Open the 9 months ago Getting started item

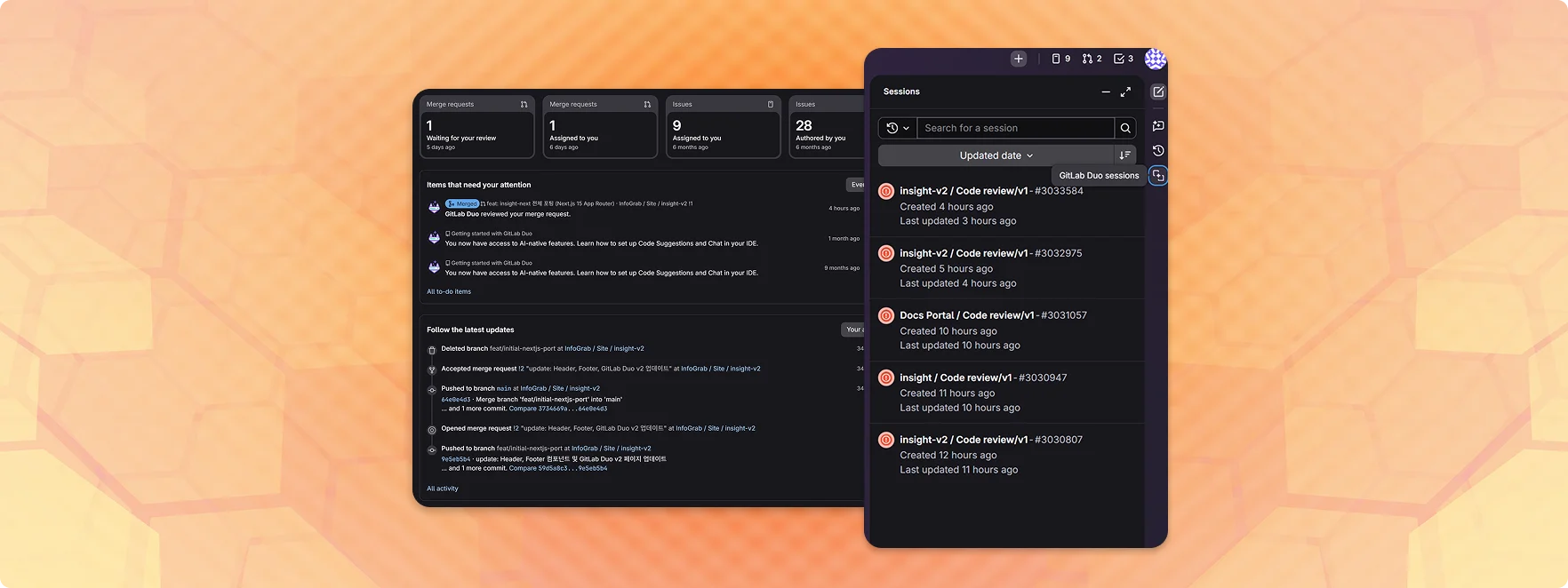click(601, 273)
